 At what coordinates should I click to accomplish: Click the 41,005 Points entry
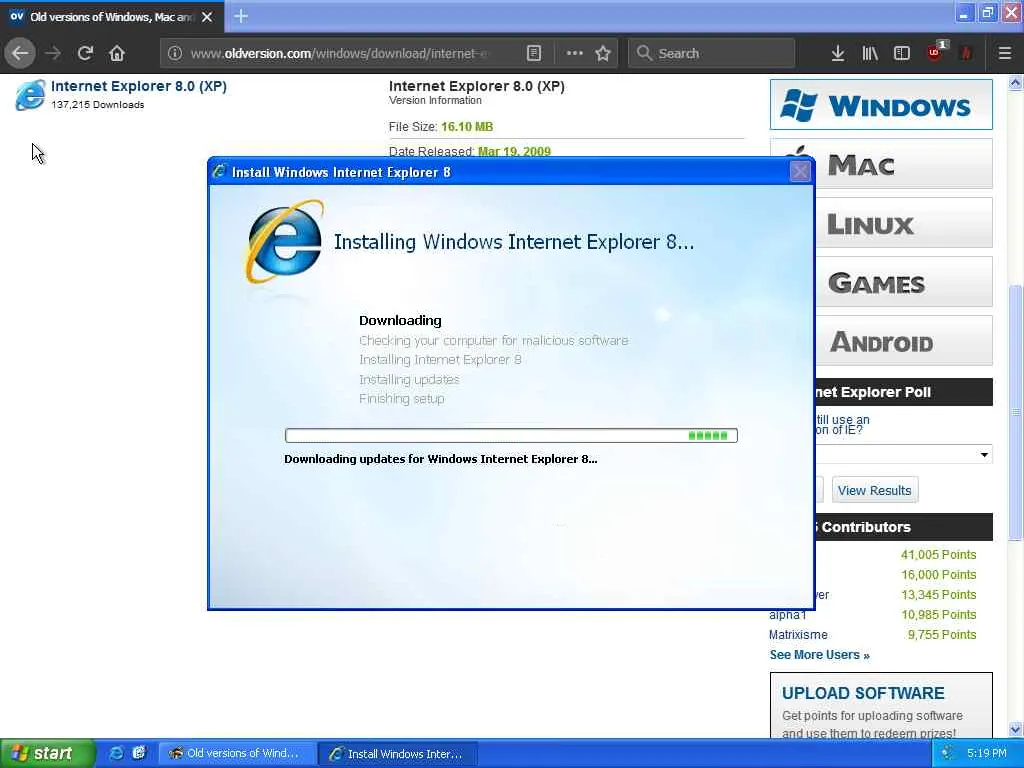coord(938,554)
